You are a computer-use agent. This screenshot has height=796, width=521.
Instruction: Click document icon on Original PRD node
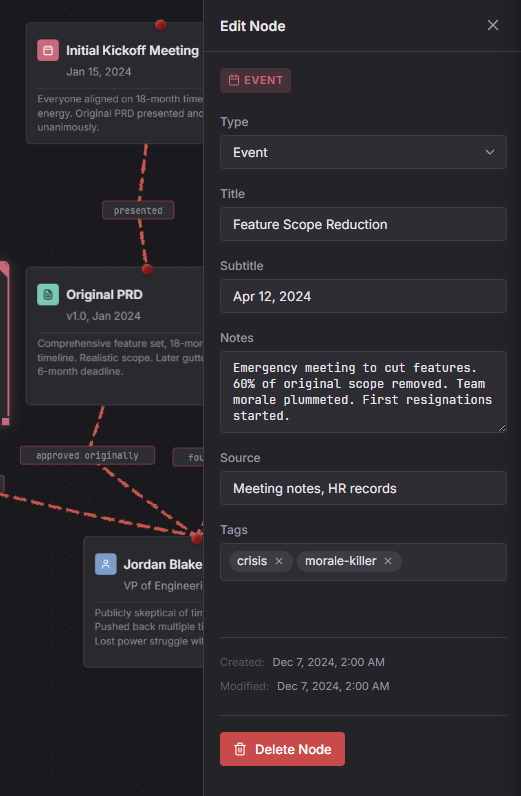48,295
